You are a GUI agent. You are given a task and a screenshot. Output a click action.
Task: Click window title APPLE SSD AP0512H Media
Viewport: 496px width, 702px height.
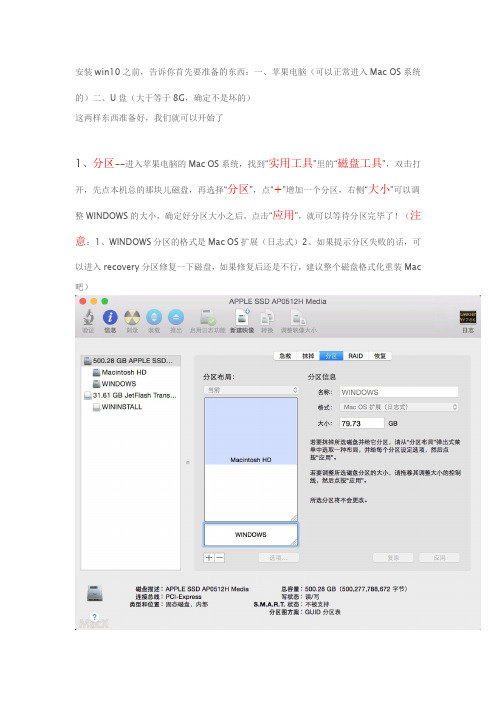click(x=278, y=301)
